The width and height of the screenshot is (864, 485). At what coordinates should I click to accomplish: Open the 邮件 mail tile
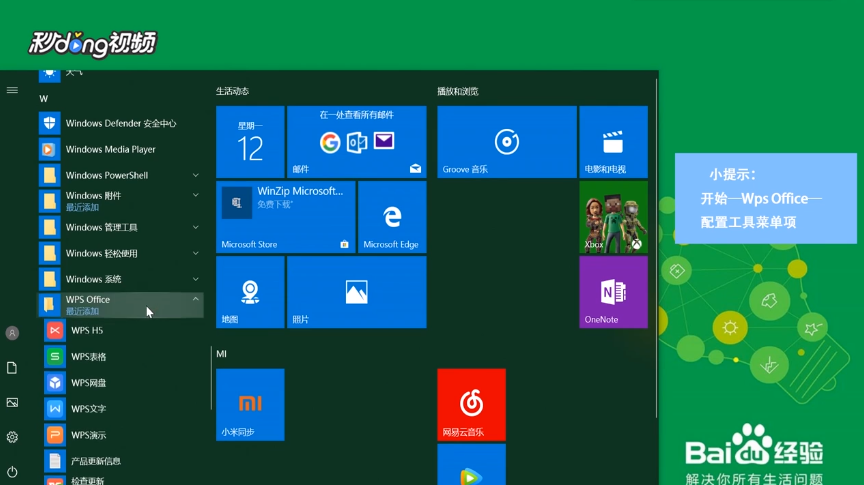click(357, 142)
